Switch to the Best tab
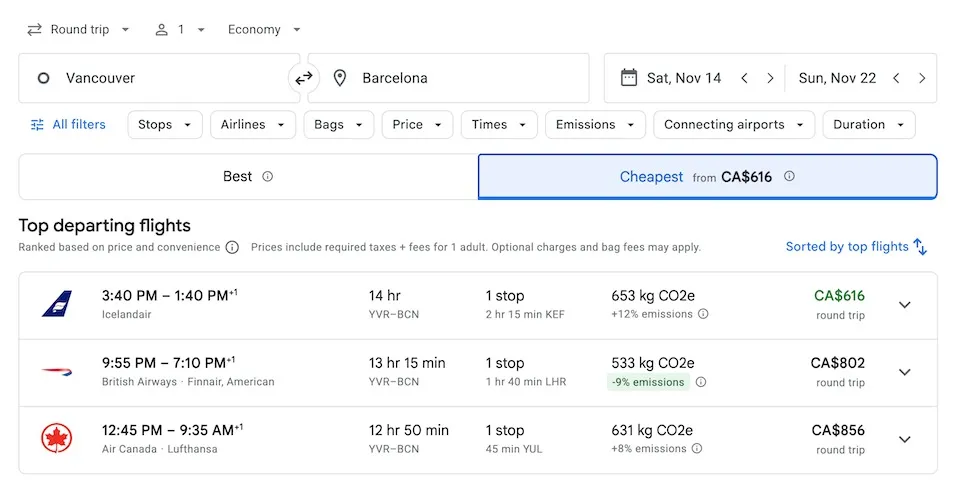The image size is (960, 481). coord(248,177)
